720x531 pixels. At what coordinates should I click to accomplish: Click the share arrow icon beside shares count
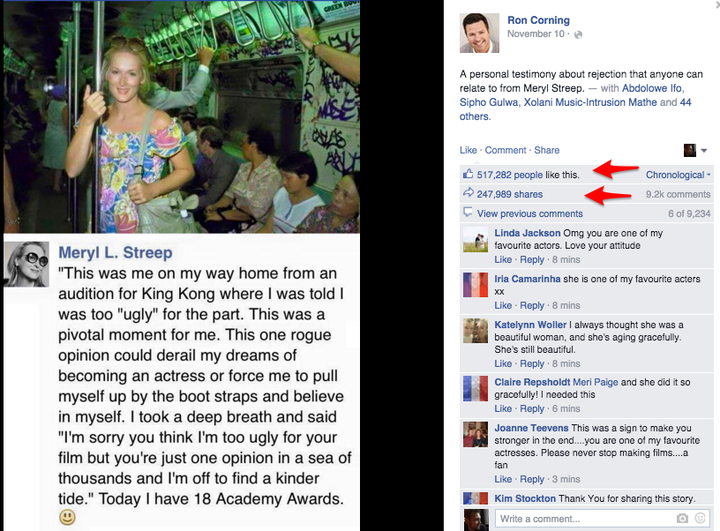pos(468,194)
